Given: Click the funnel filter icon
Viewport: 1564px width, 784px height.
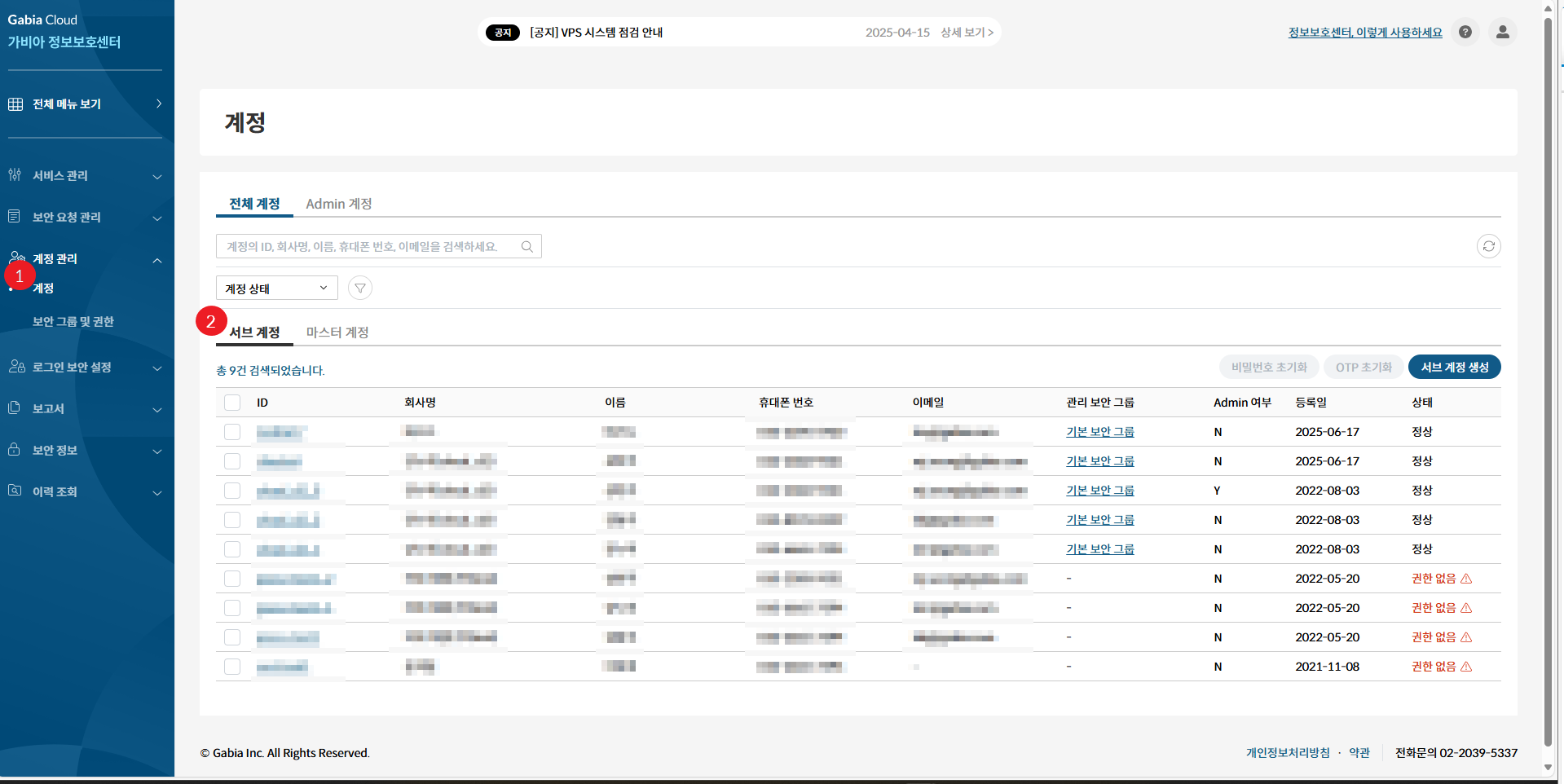Looking at the screenshot, I should click(x=360, y=288).
